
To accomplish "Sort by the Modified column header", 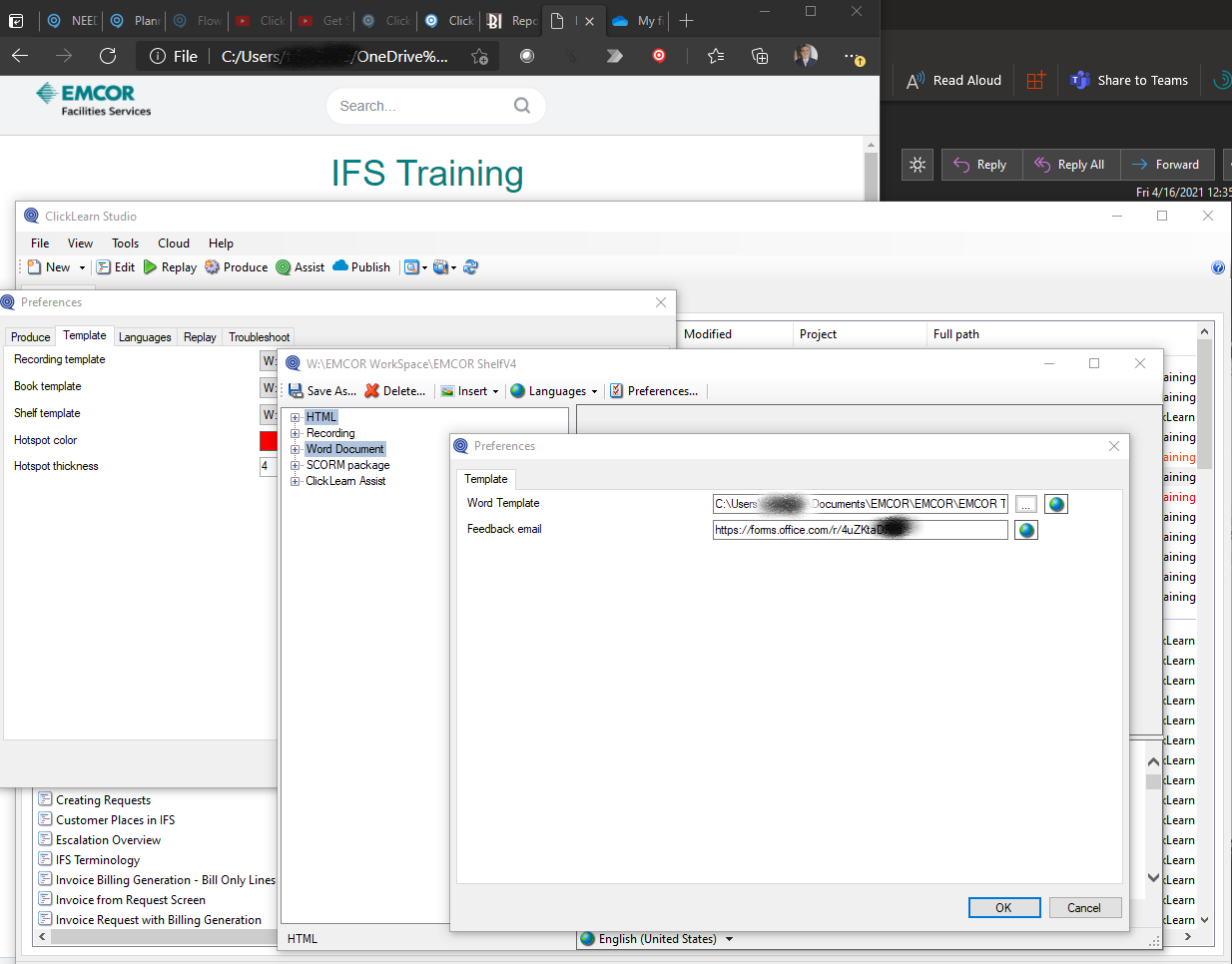I will (x=737, y=334).
